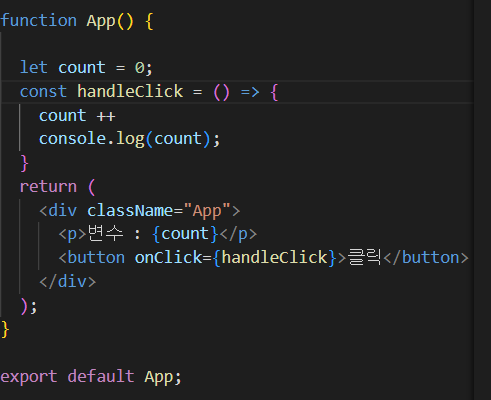The height and width of the screenshot is (400, 491).
Task: Click the arrow => operator
Action: (x=250, y=92)
